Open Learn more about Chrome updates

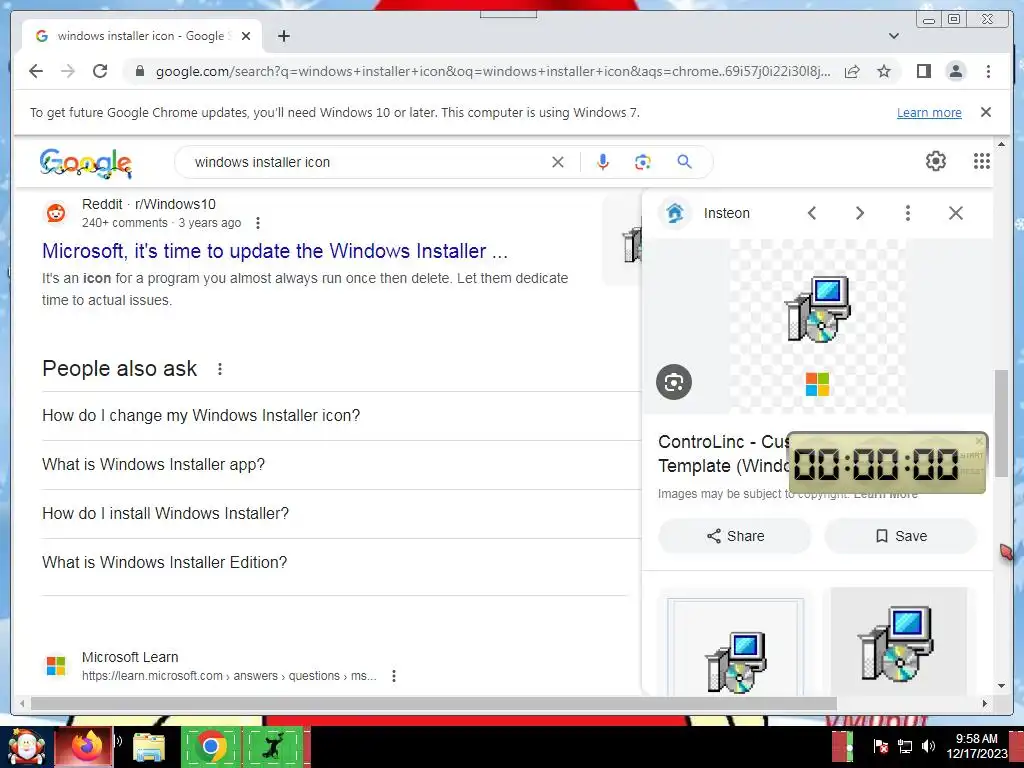pyautogui.click(x=929, y=112)
